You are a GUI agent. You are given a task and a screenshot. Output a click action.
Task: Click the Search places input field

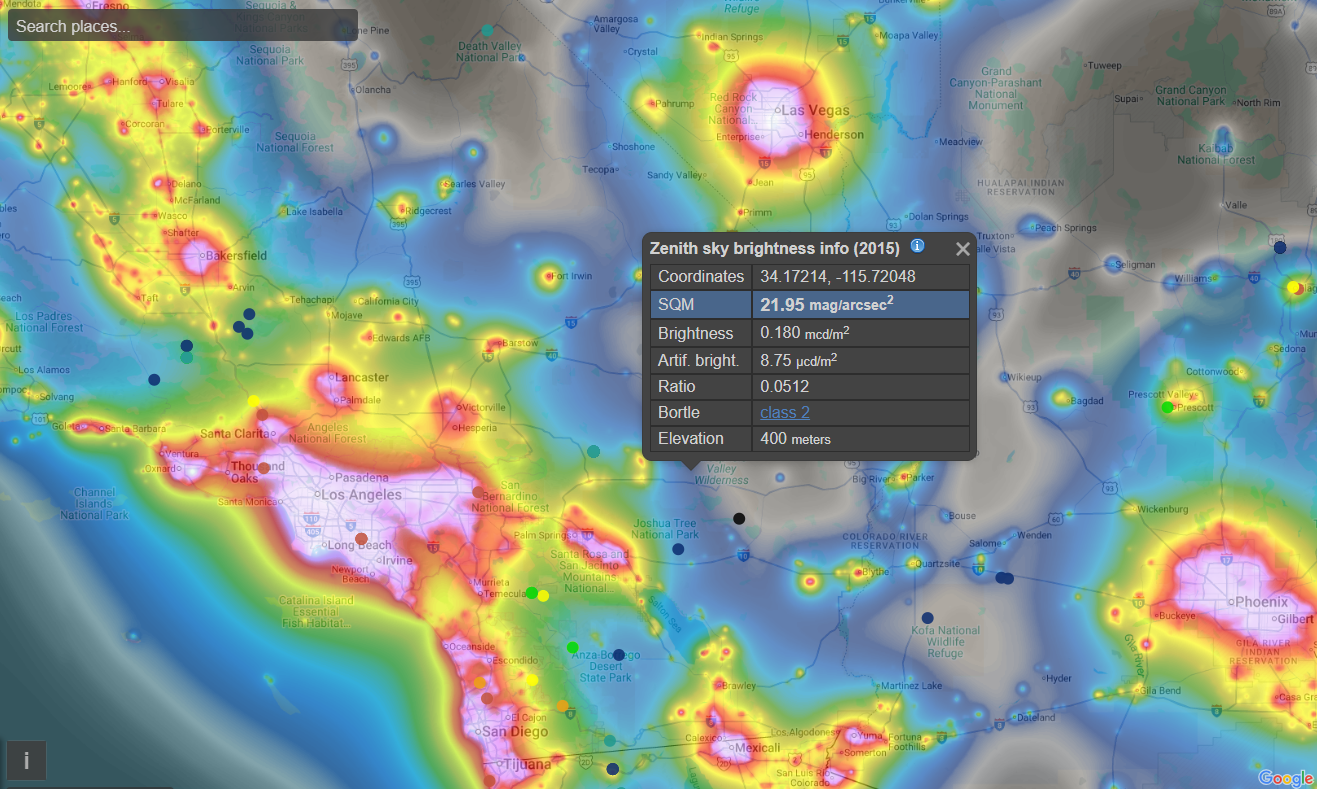click(x=183, y=25)
